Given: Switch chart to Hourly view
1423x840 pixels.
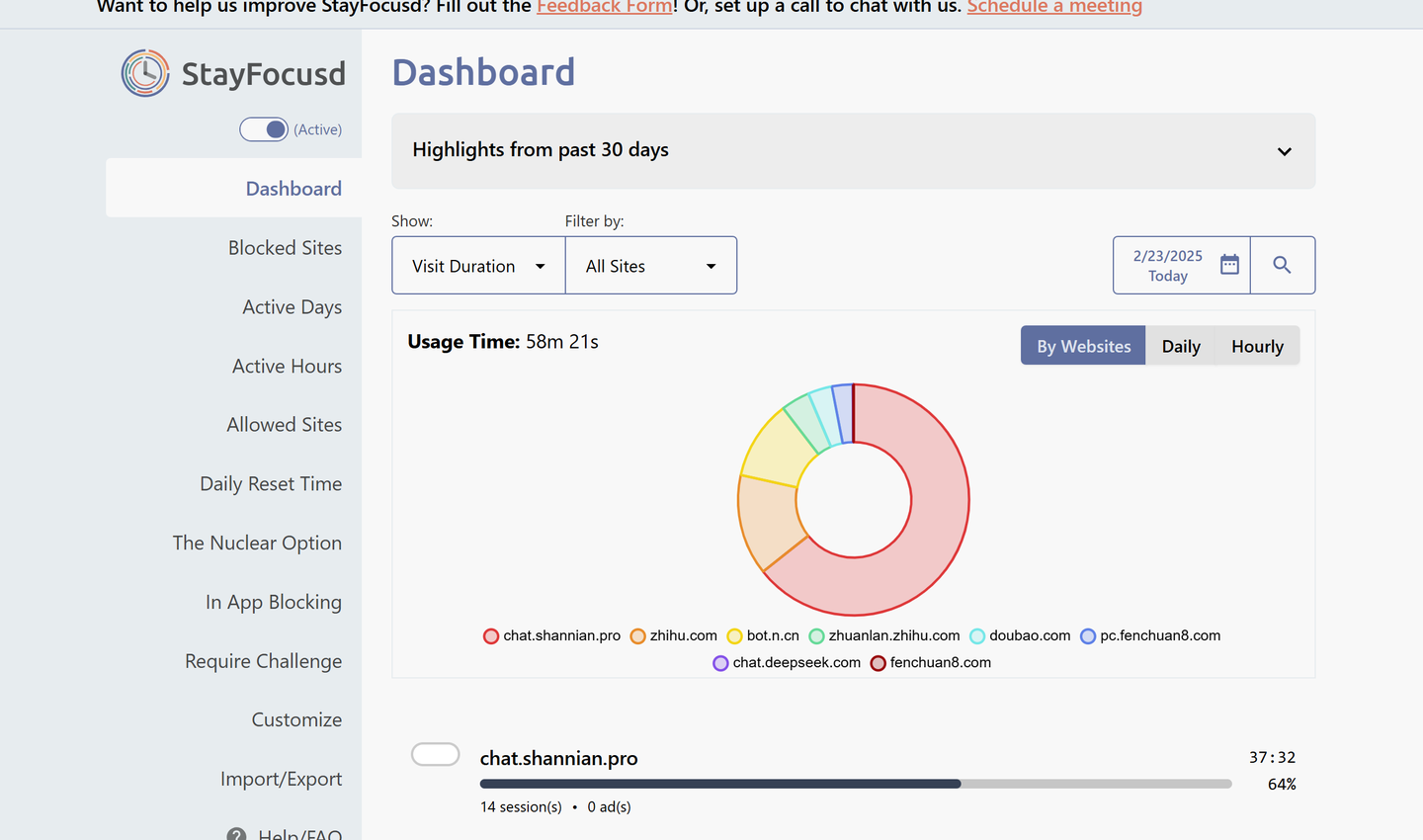Looking at the screenshot, I should click(1257, 346).
